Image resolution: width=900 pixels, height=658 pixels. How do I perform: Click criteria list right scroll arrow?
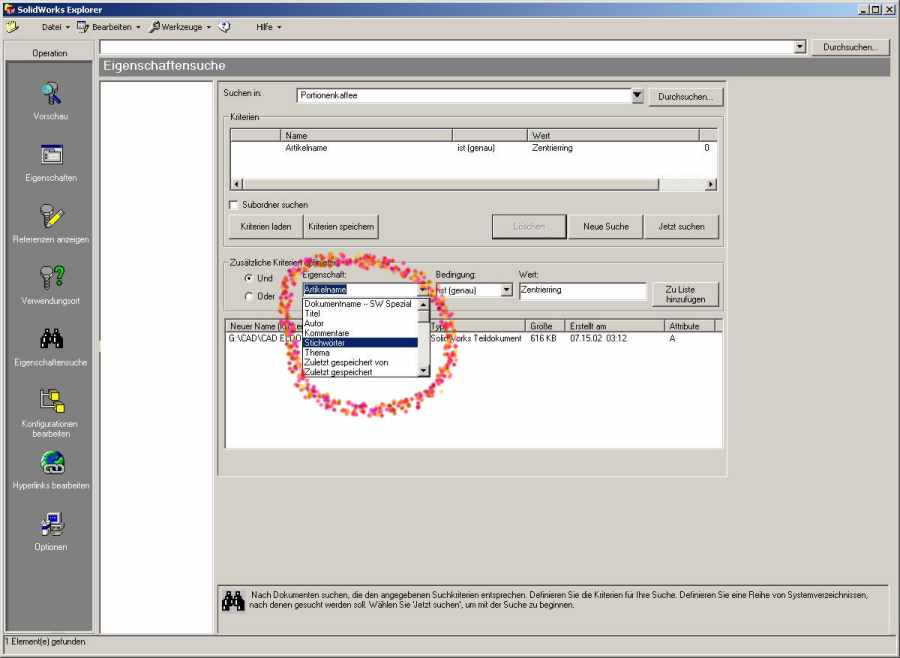[711, 184]
